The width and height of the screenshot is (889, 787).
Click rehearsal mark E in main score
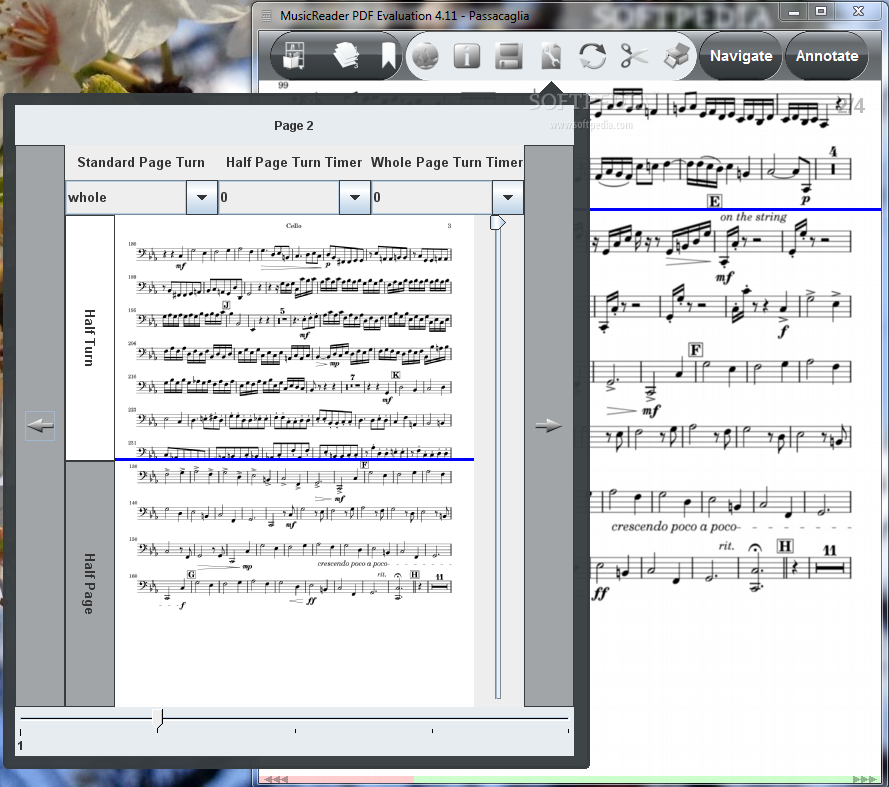[714, 201]
